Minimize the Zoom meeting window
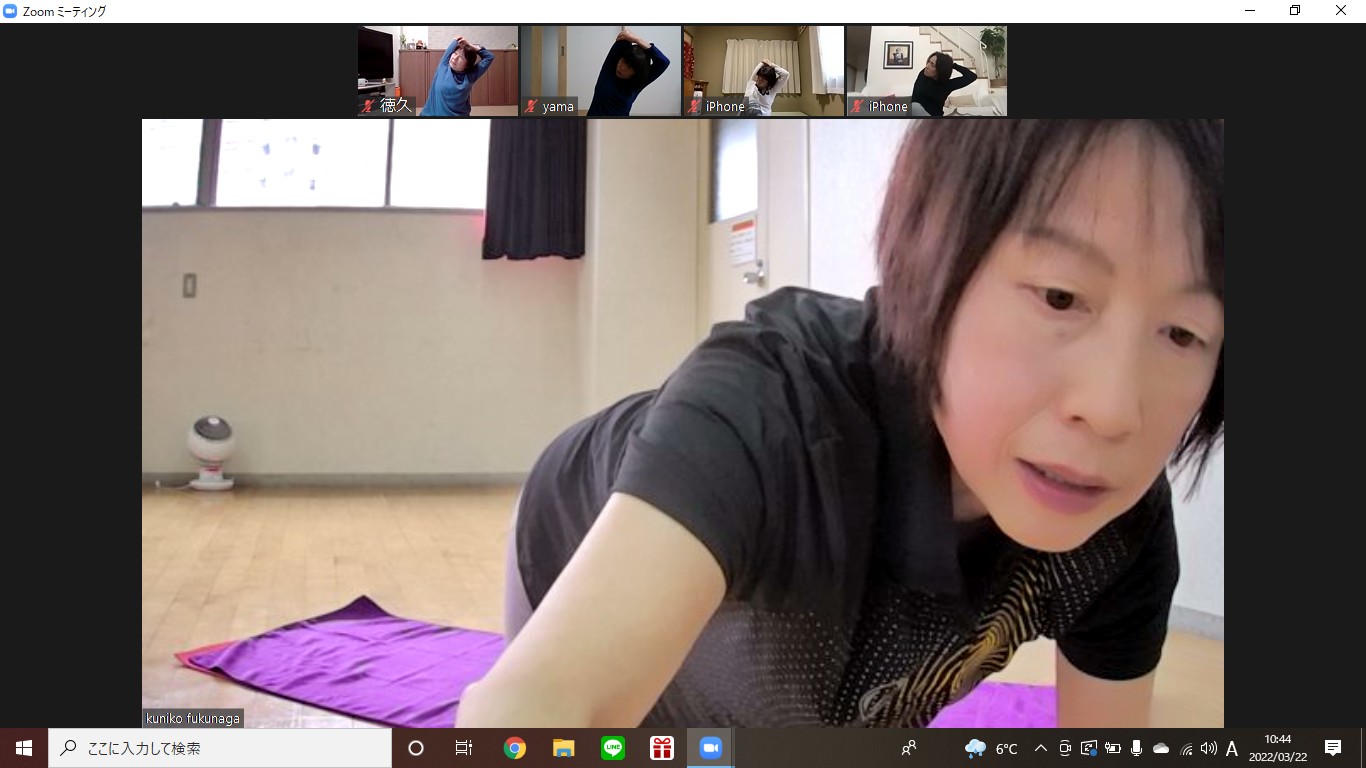This screenshot has height=768, width=1366. [1250, 11]
